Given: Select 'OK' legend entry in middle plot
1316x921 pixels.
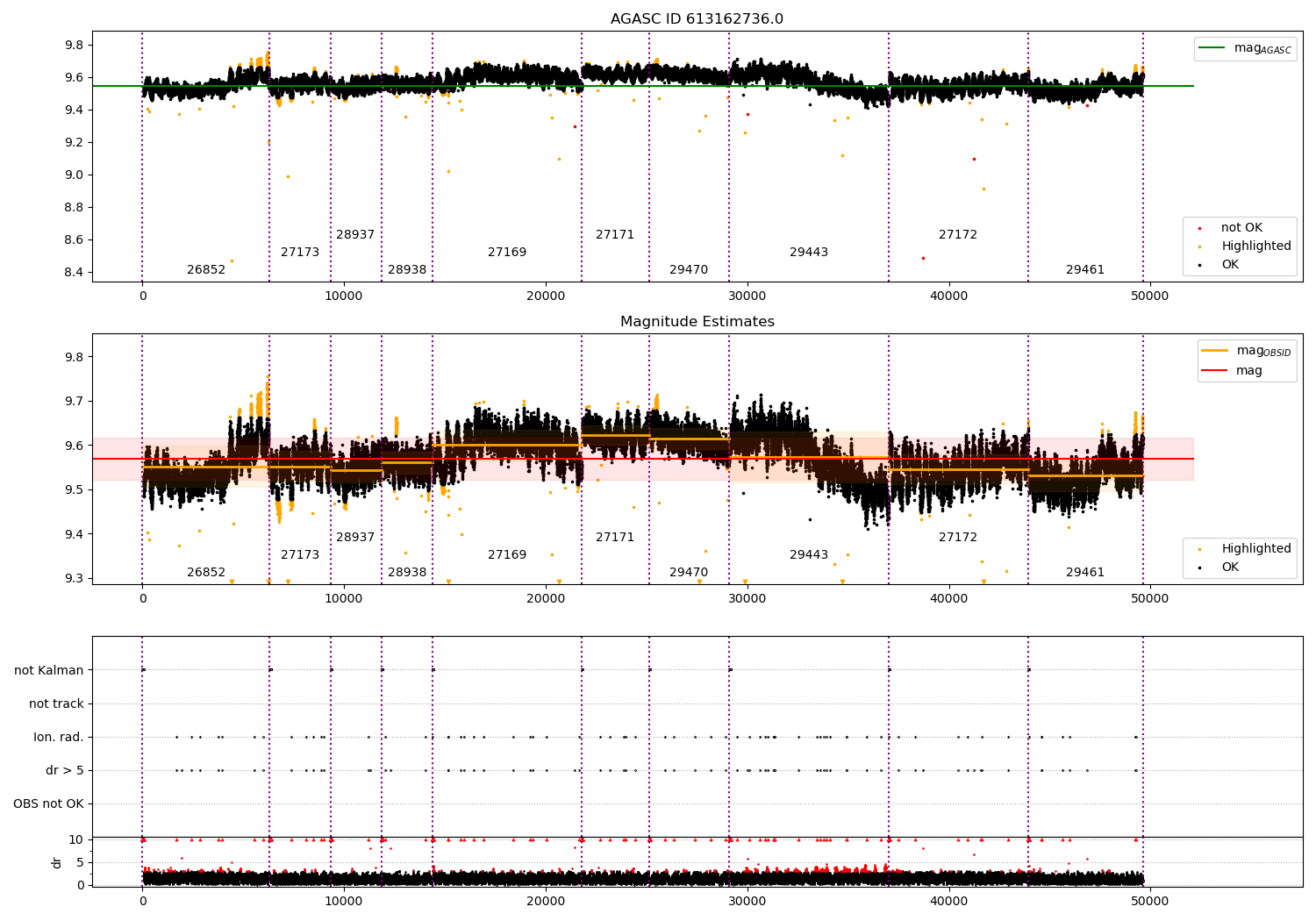Looking at the screenshot, I should [1230, 568].
